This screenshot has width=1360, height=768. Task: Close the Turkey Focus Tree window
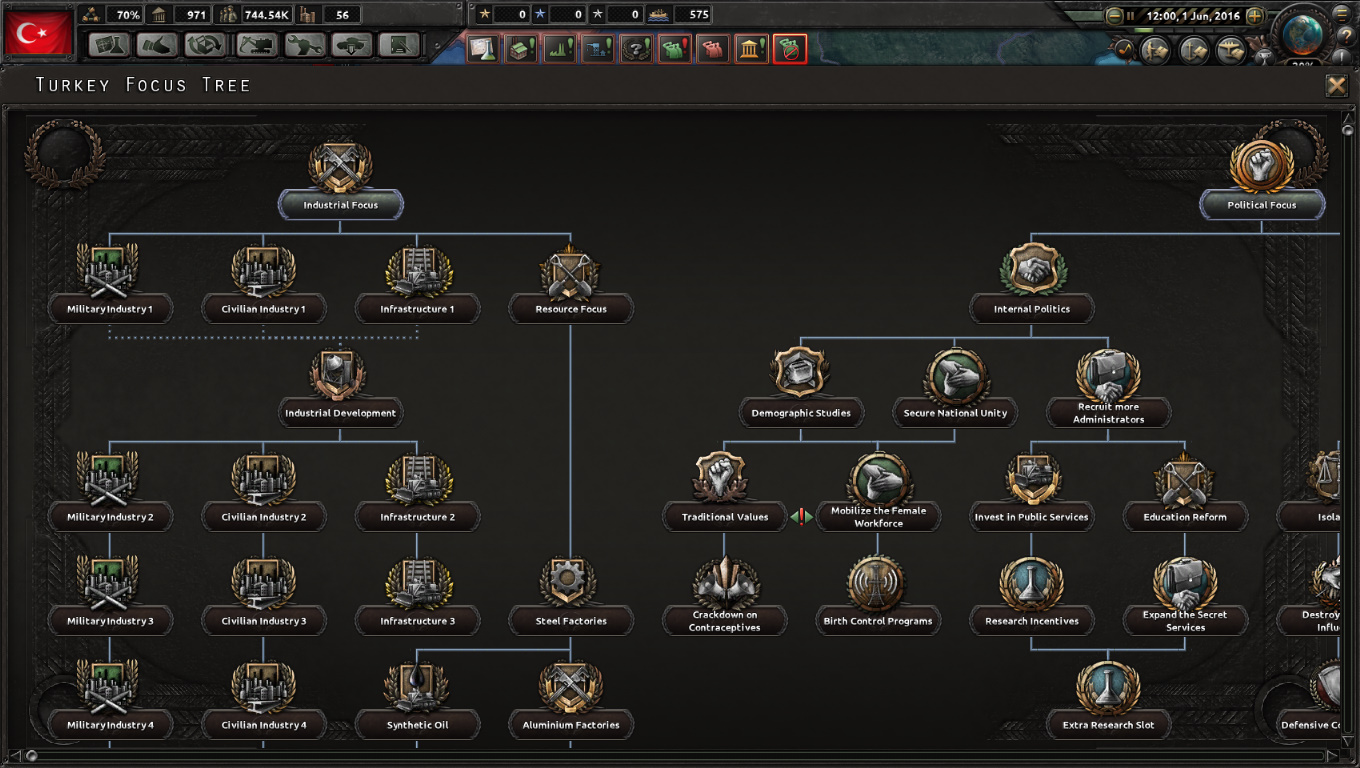point(1337,85)
